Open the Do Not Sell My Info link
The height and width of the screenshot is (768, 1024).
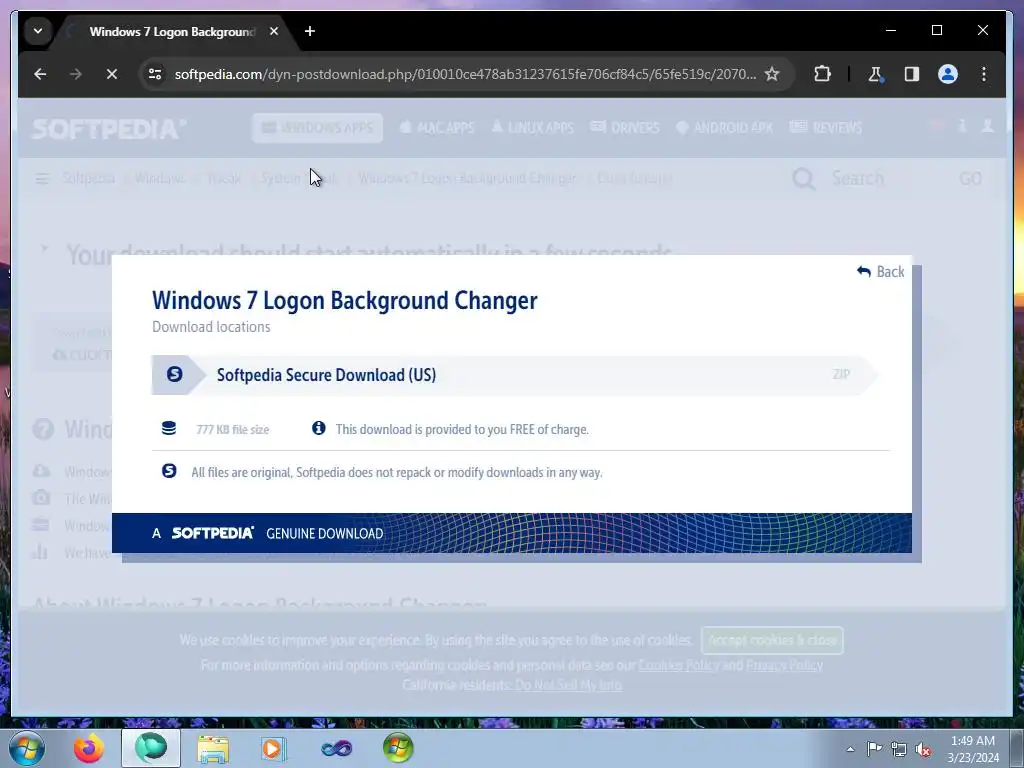click(568, 684)
